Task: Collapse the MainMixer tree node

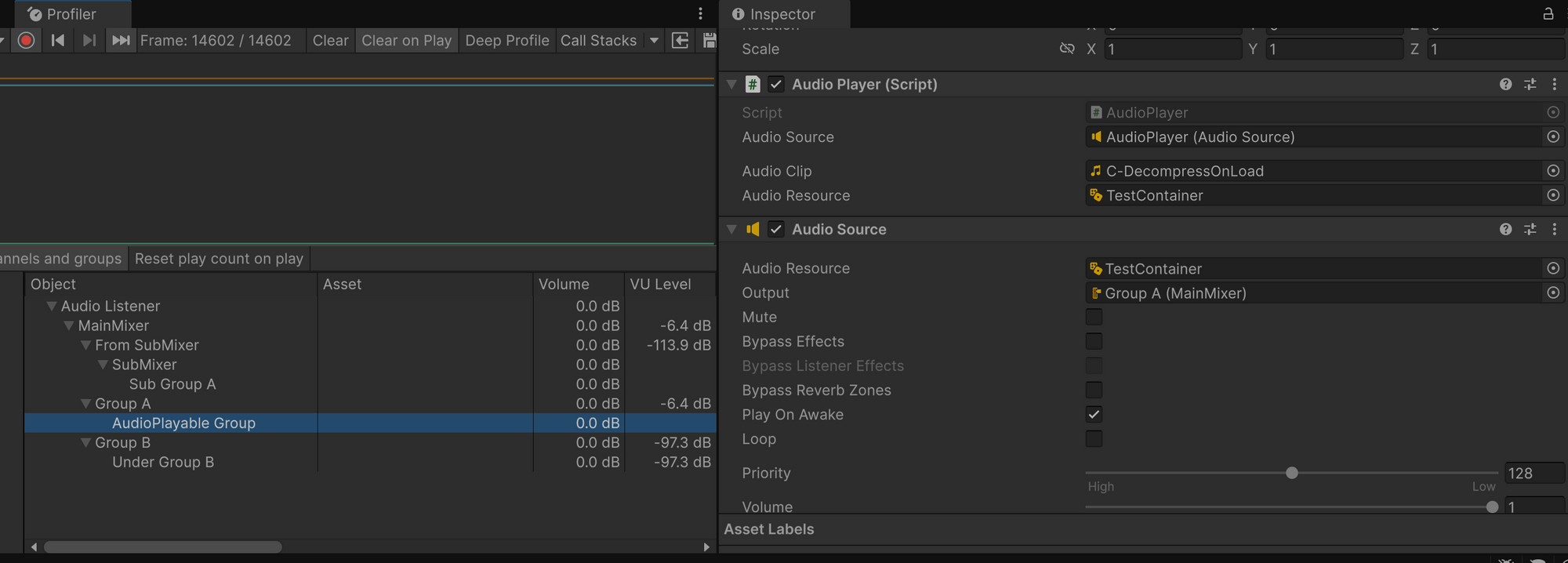Action: 69,325
